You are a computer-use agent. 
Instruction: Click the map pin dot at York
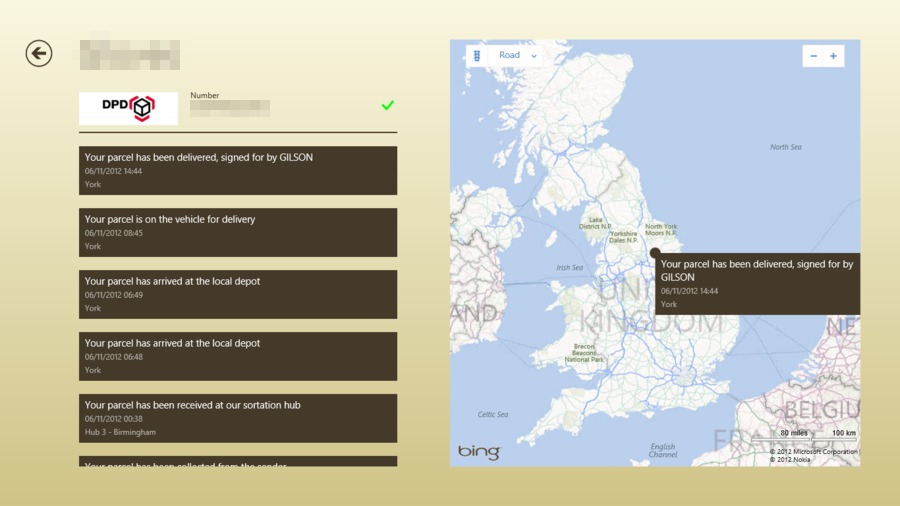click(x=655, y=252)
